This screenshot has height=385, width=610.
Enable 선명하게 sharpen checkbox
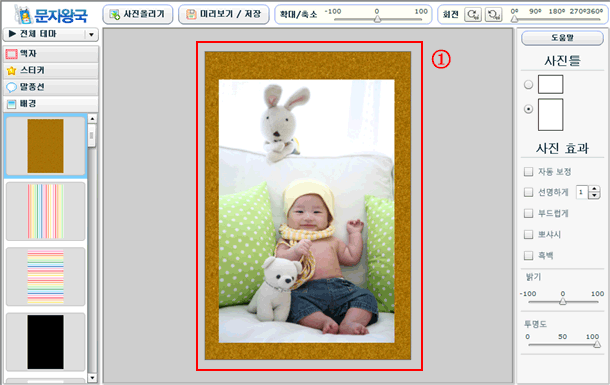point(528,192)
